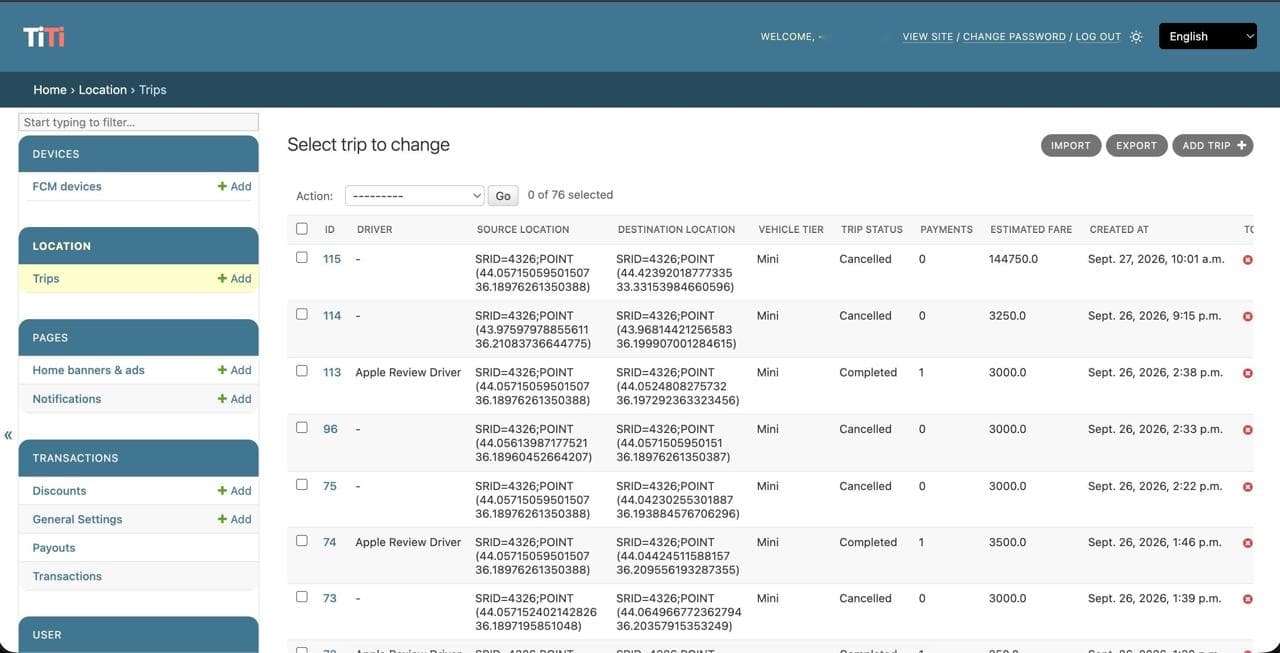The width and height of the screenshot is (1280, 653).
Task: Sort the table by Estimated Fare column
Action: [x=1031, y=229]
